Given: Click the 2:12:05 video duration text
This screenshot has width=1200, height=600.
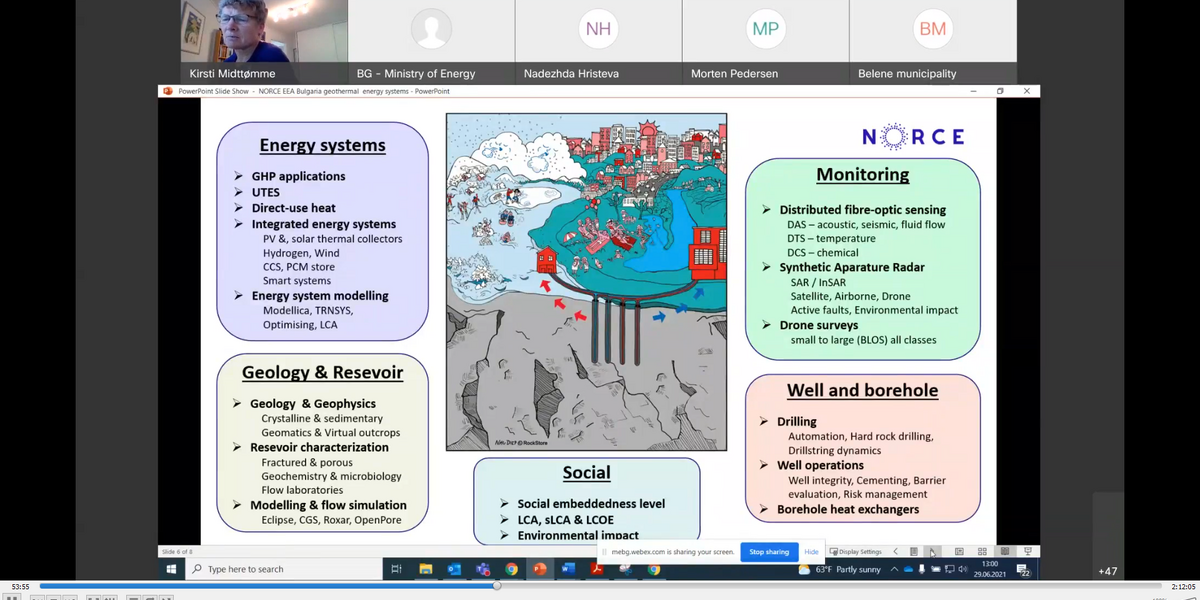Looking at the screenshot, I should [x=1184, y=586].
